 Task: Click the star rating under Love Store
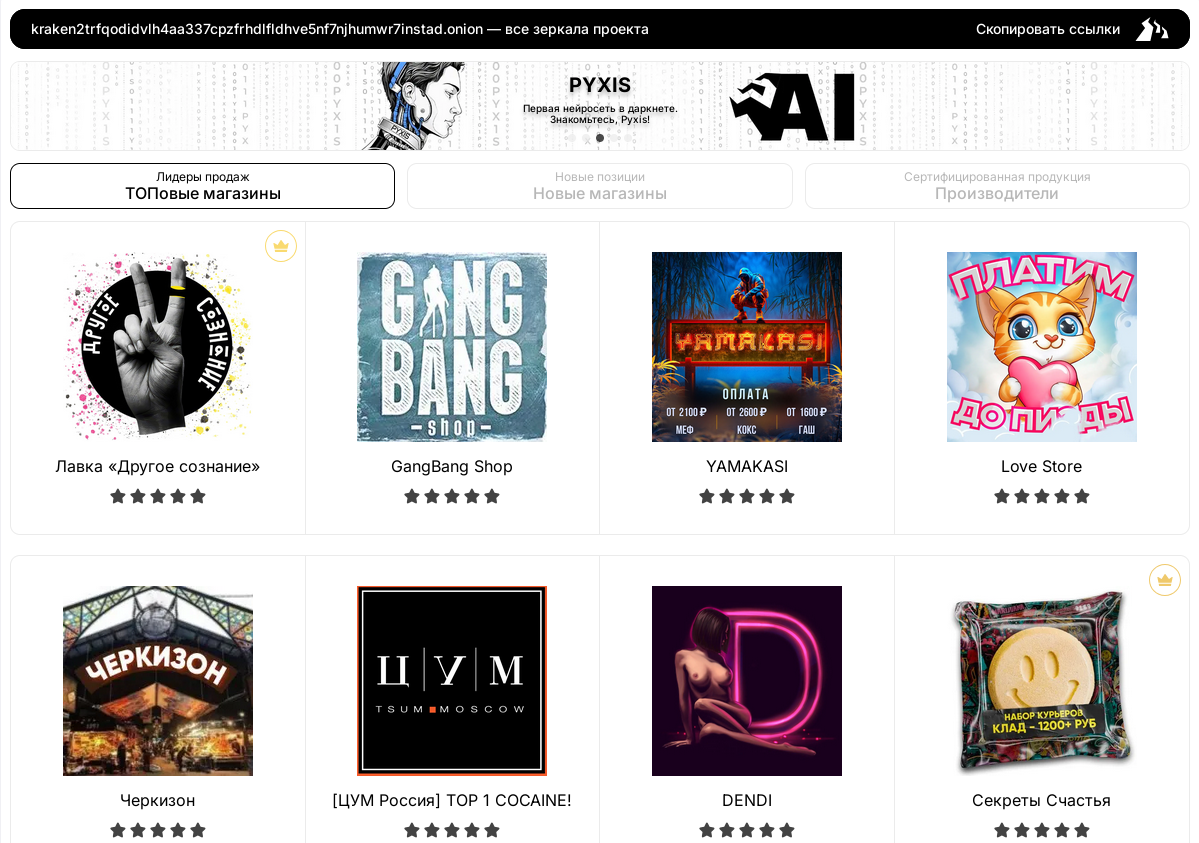coord(1041,496)
